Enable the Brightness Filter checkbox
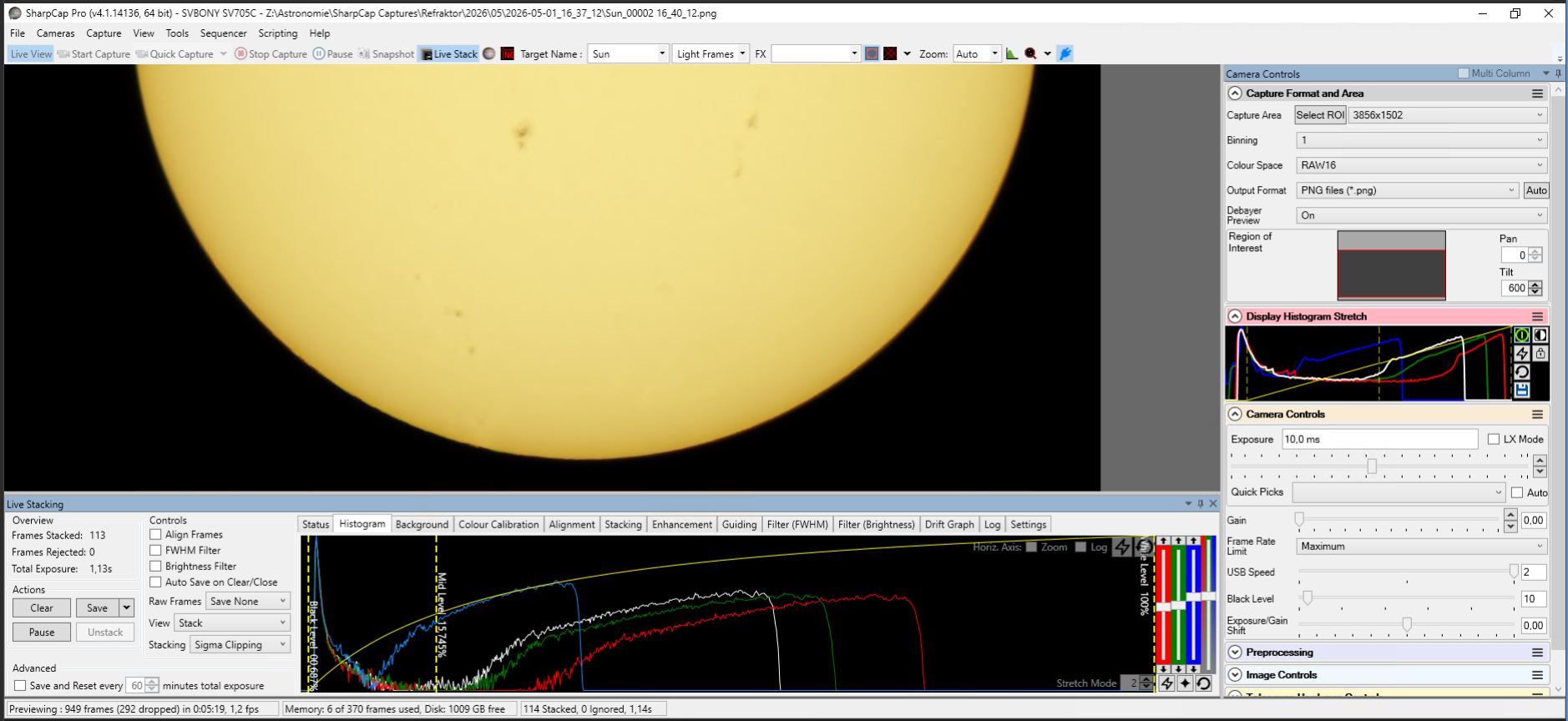The image size is (1568, 721). pos(155,566)
